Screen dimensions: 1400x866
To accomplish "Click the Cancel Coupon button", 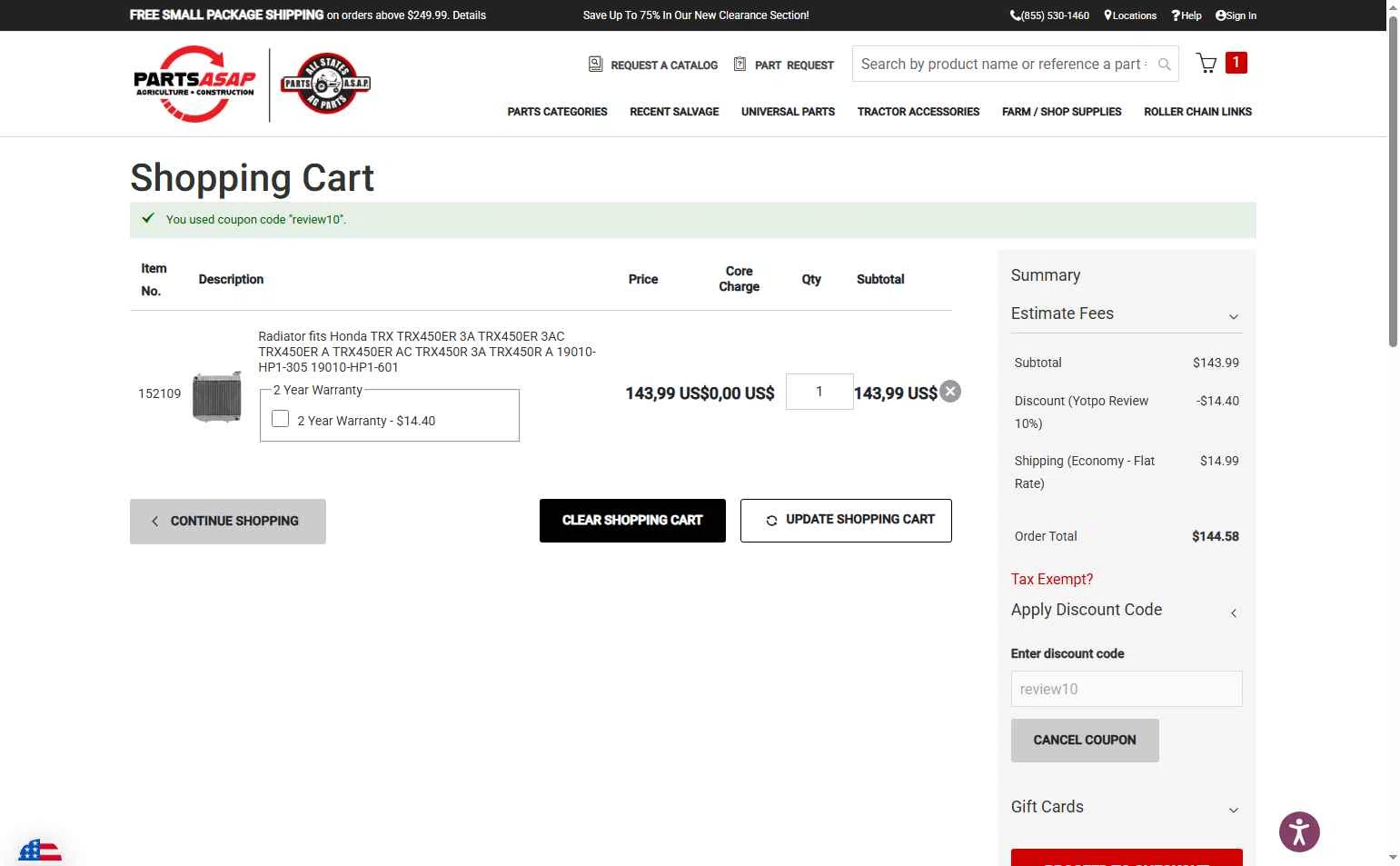I will pos(1085,741).
